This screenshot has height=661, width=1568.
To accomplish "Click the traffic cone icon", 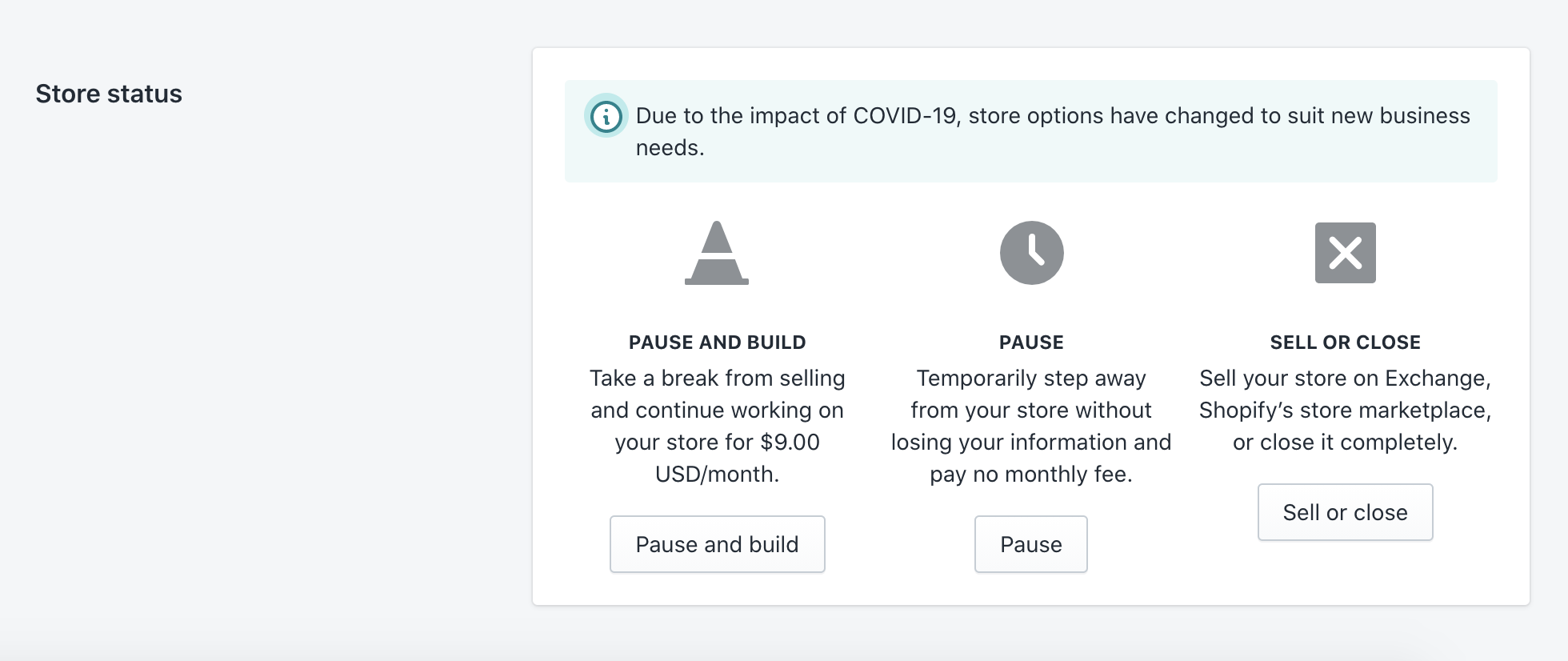I will [x=717, y=254].
